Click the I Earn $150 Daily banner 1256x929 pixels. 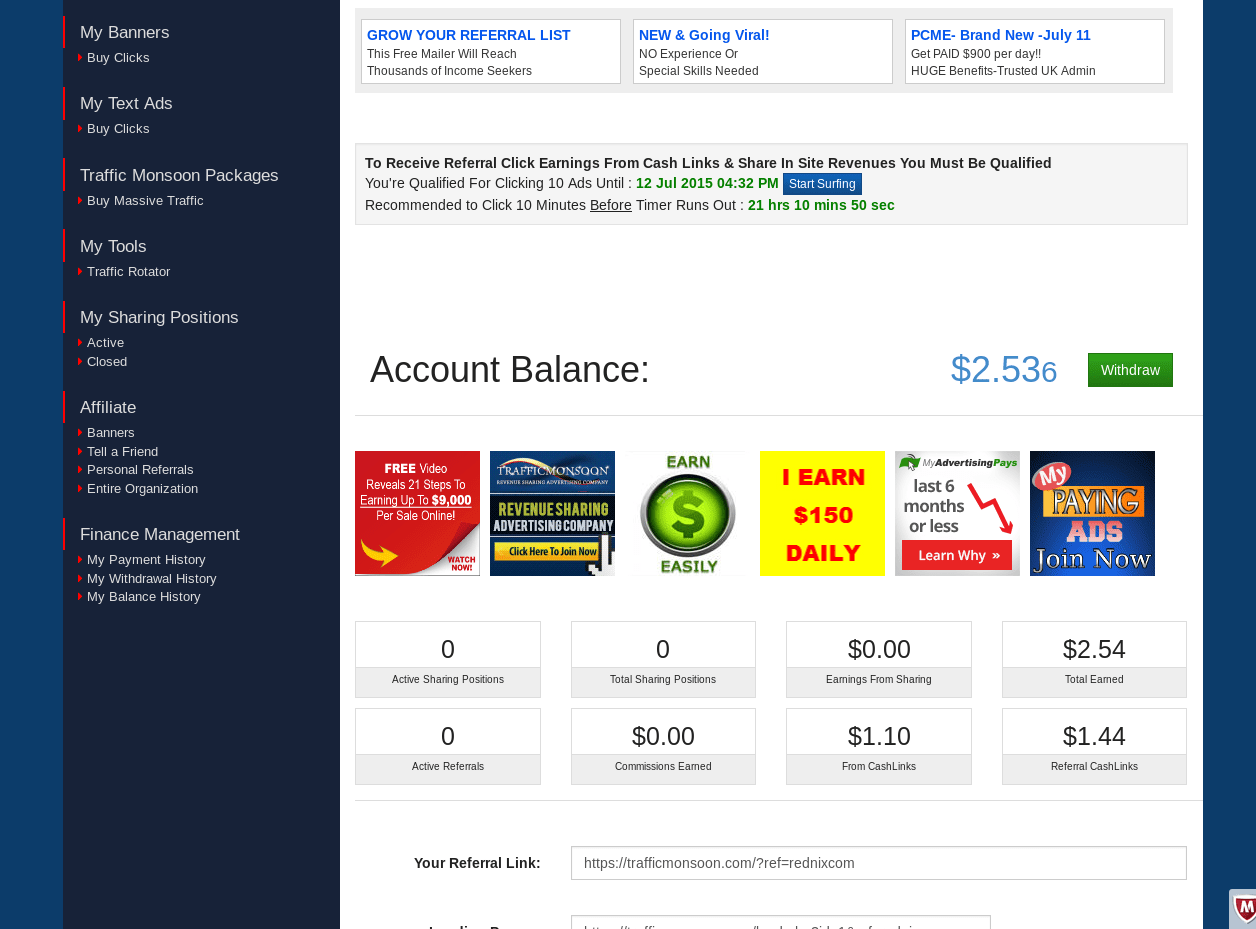[x=822, y=513]
